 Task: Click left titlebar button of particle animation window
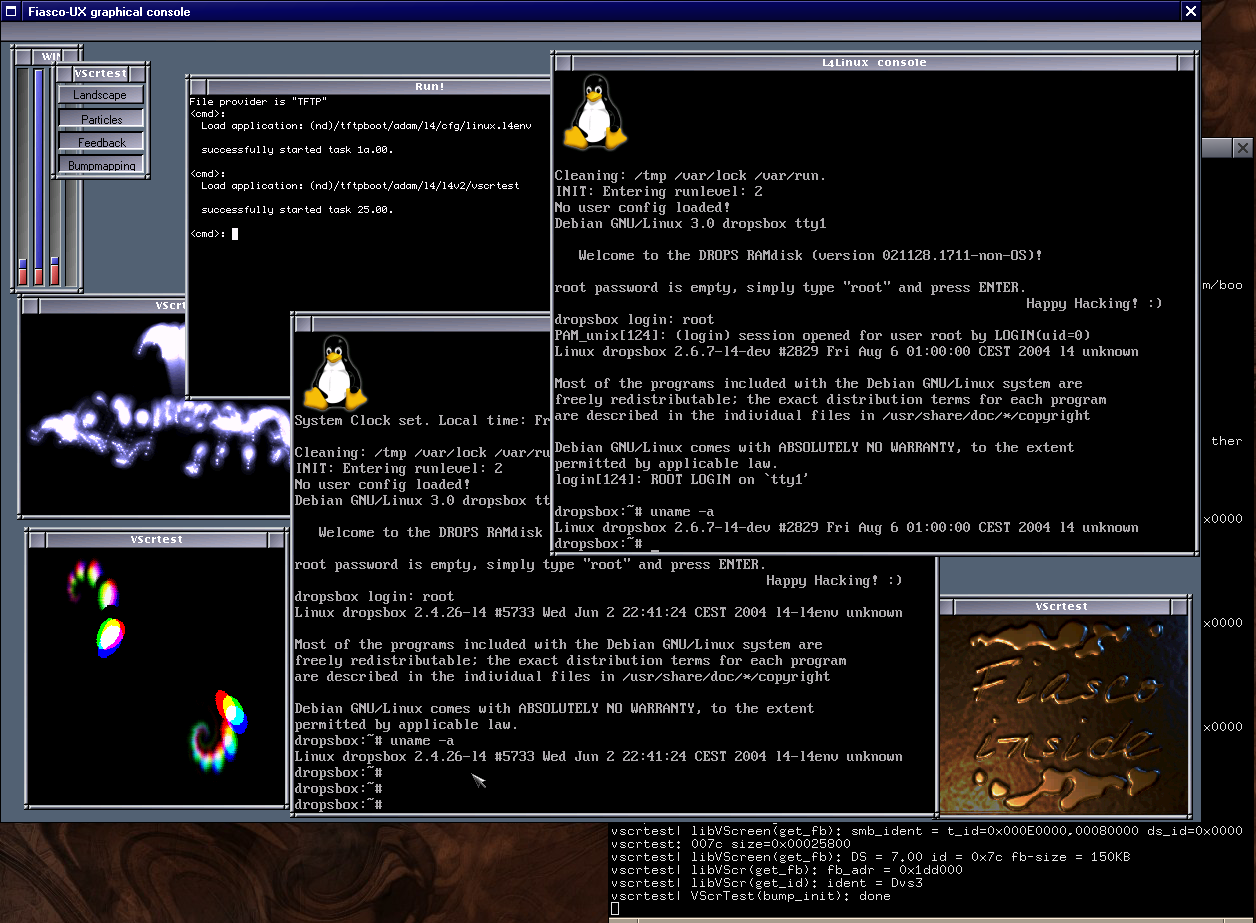(31, 305)
